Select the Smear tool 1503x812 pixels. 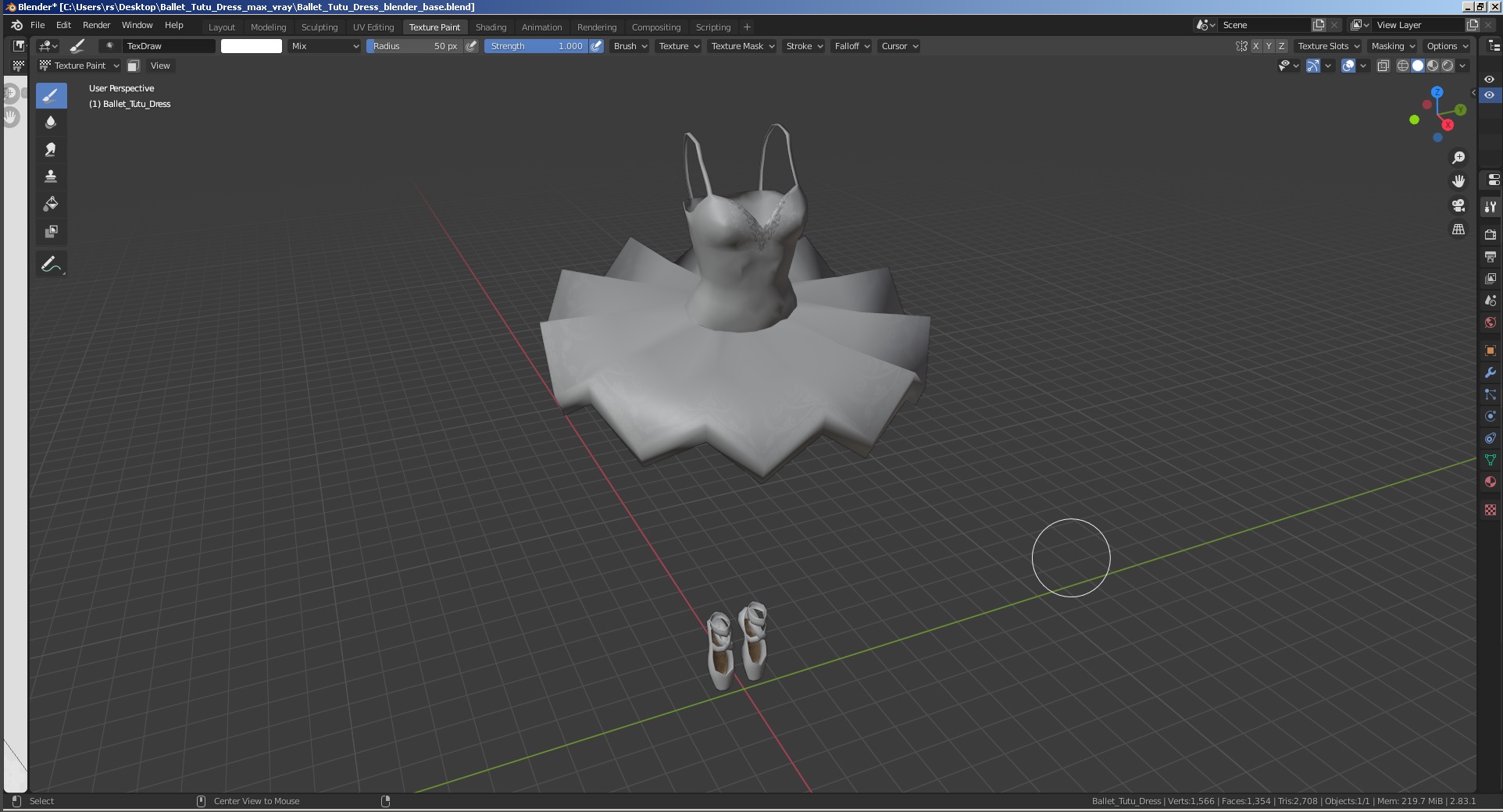click(51, 149)
